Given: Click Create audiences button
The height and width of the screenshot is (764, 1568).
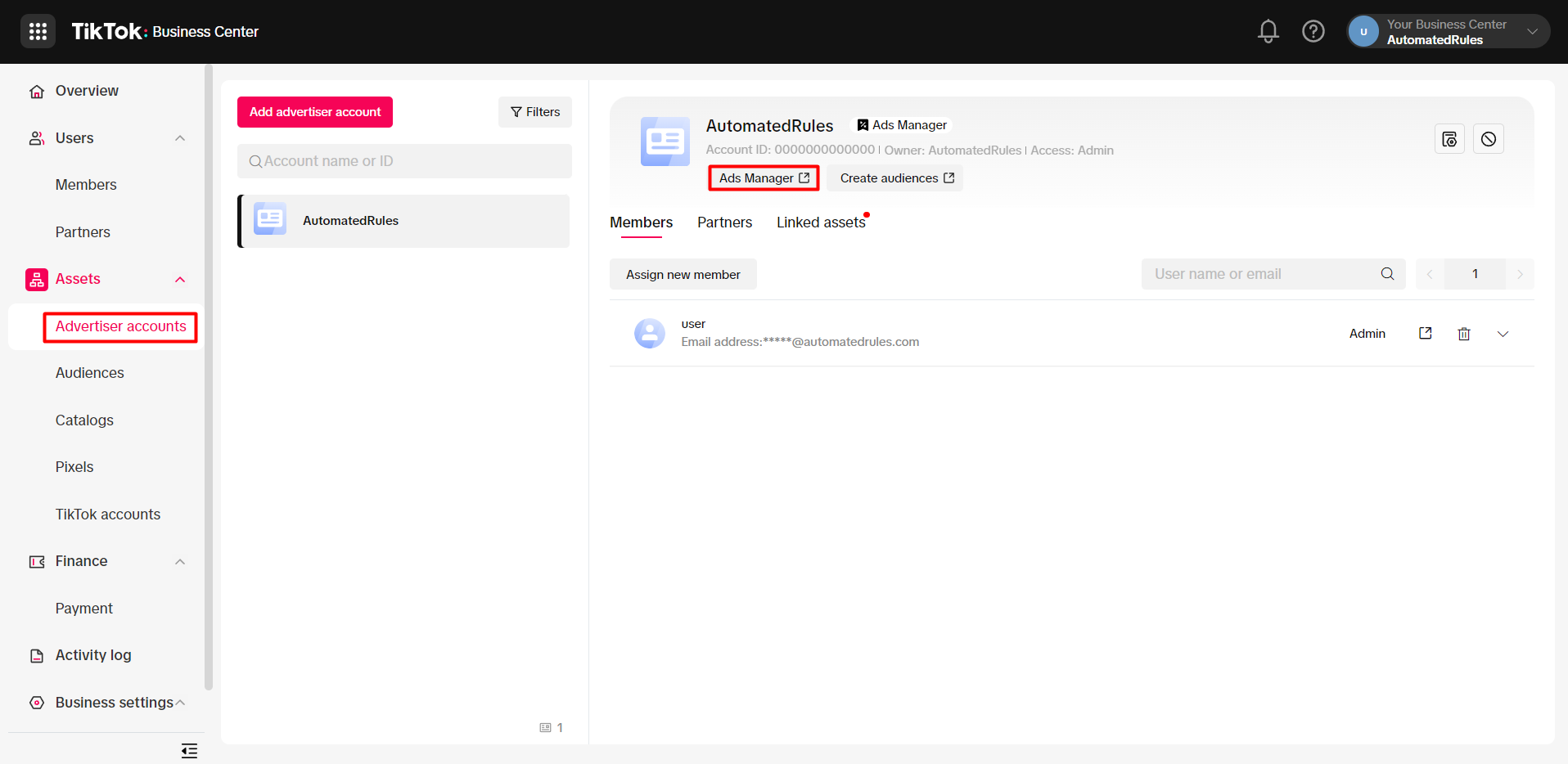Looking at the screenshot, I should 896,178.
